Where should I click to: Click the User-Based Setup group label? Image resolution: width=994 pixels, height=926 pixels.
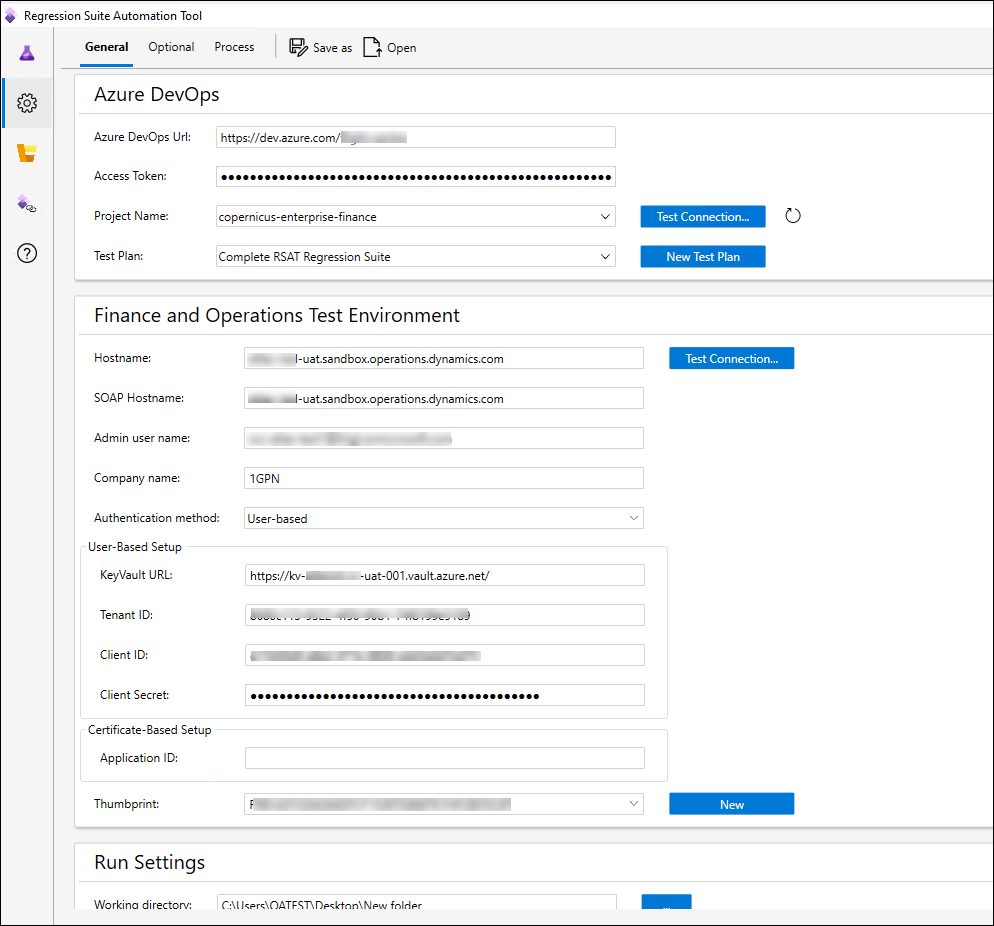tap(134, 547)
